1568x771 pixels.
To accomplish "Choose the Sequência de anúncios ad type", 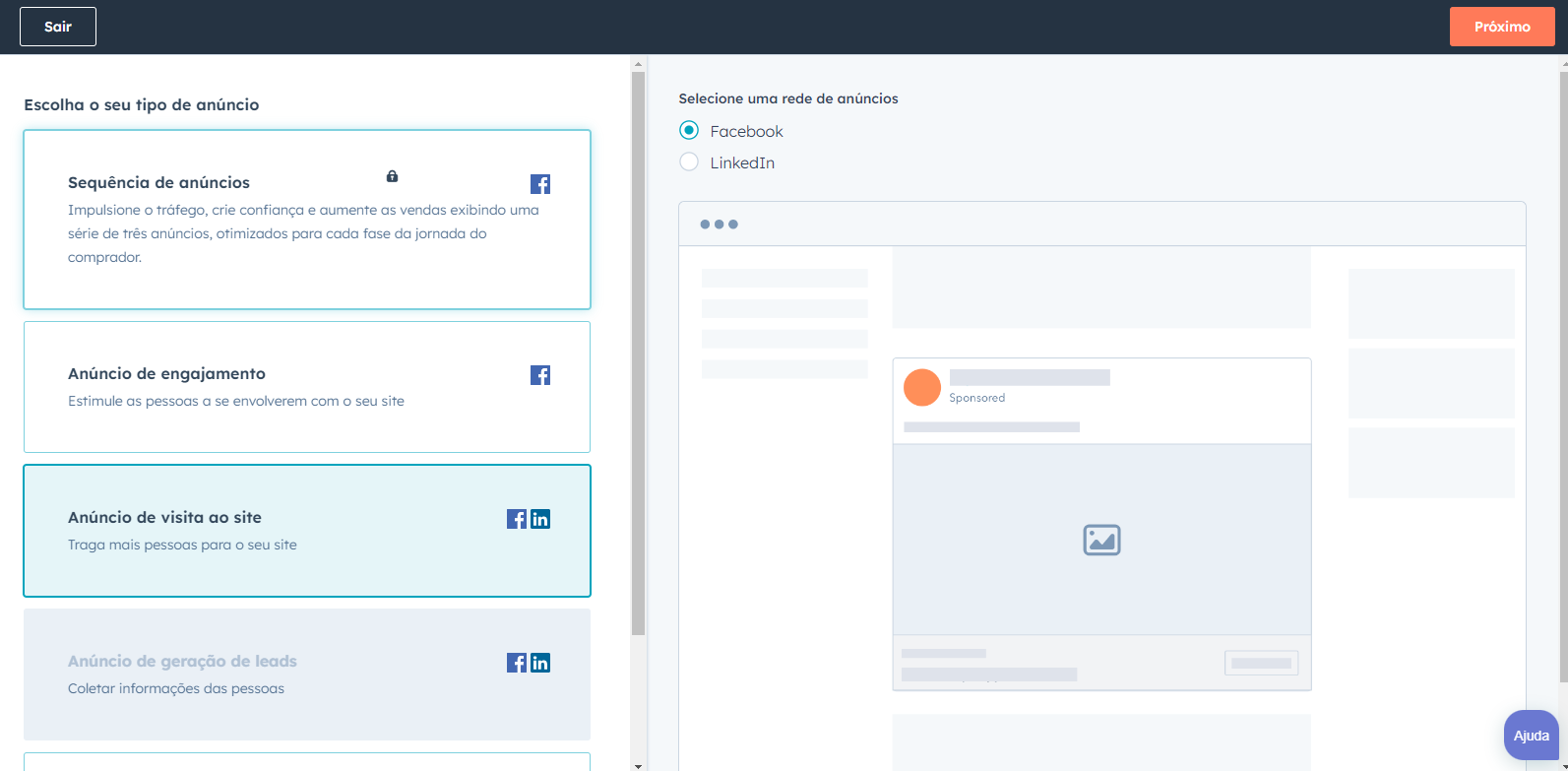I will point(307,220).
